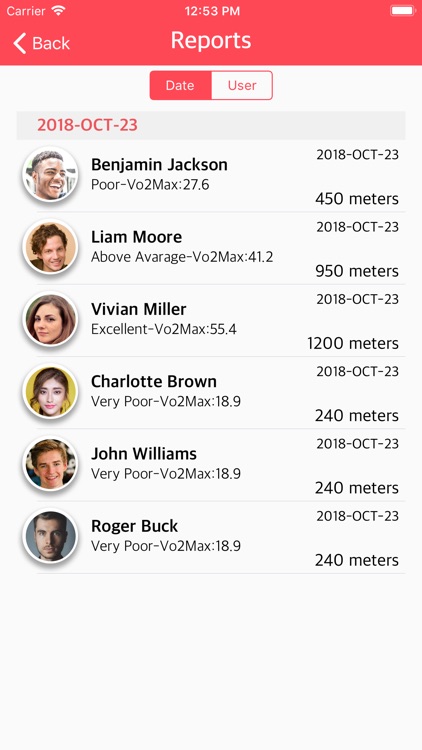Open Roger Buck's report name
Viewport: 422px width, 750px height.
[134, 526]
